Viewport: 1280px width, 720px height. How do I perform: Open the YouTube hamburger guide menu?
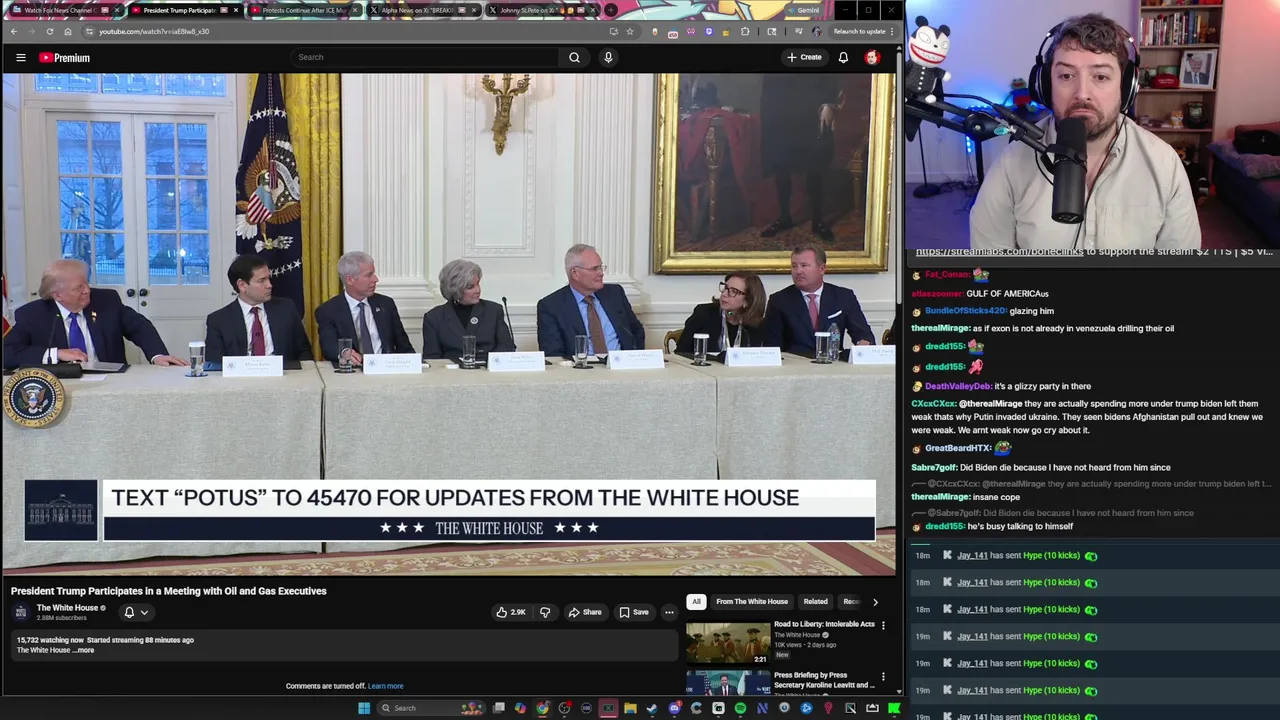pos(20,58)
